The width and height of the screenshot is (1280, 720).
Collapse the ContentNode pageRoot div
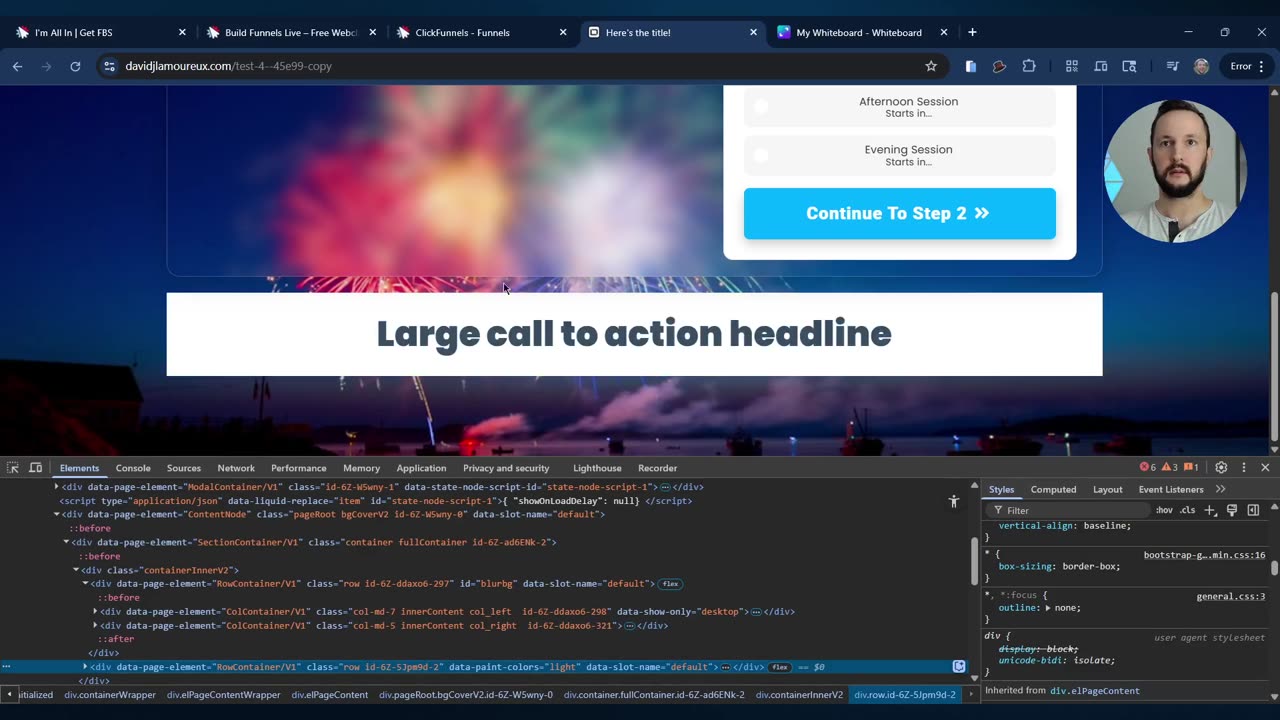(56, 514)
